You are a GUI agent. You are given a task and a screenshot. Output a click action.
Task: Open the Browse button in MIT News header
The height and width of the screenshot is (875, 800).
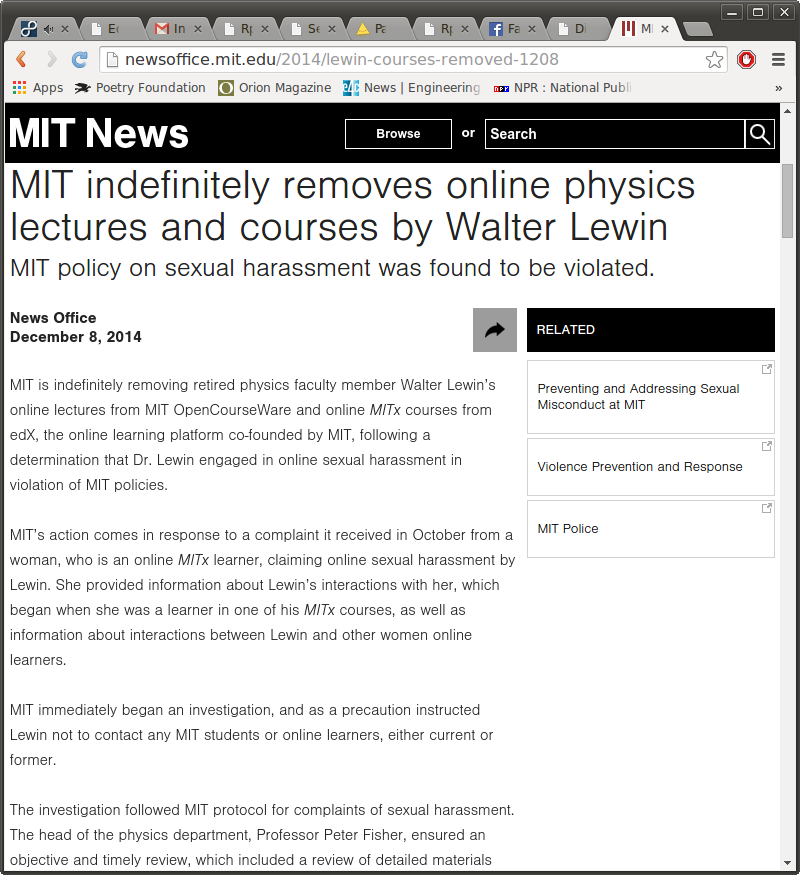(x=398, y=134)
